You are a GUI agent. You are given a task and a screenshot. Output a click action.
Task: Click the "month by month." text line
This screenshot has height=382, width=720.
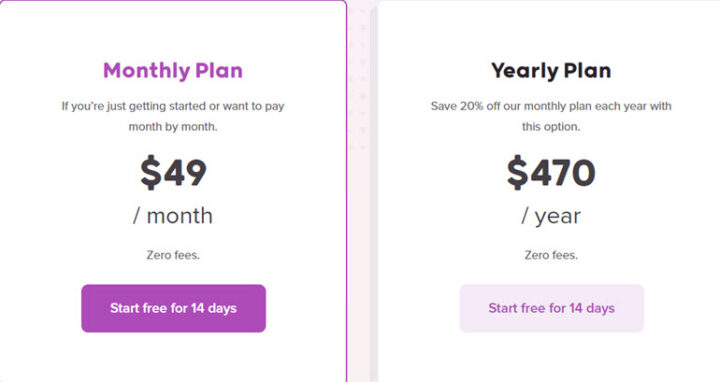point(173,127)
